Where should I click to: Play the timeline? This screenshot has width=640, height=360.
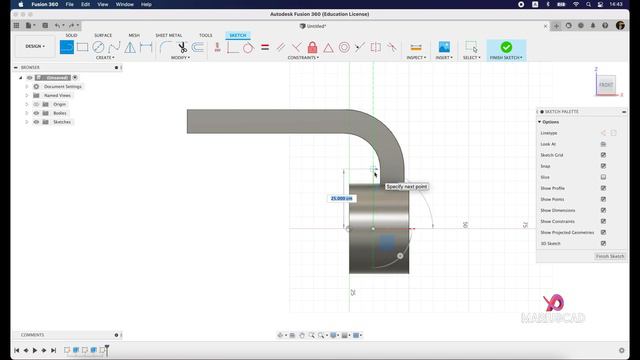[x=35, y=350]
